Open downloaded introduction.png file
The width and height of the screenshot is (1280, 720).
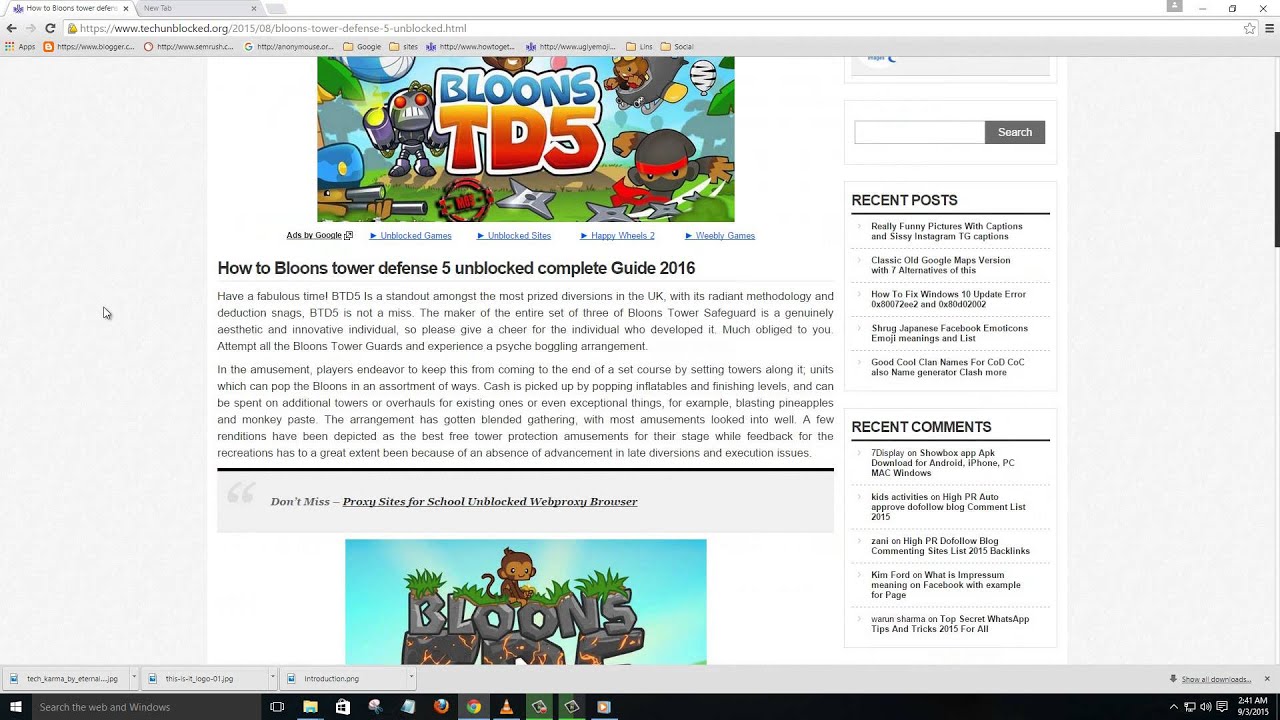tap(342, 678)
